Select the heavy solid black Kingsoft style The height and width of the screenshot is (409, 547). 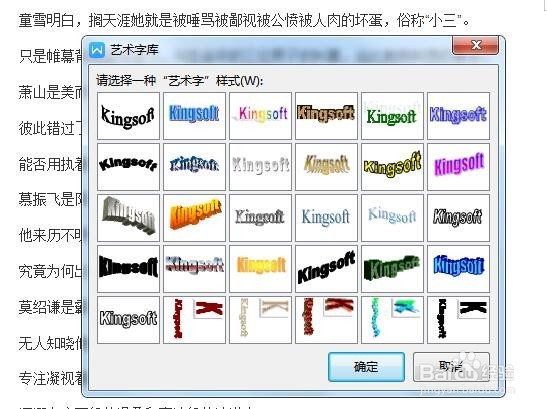coord(128,268)
